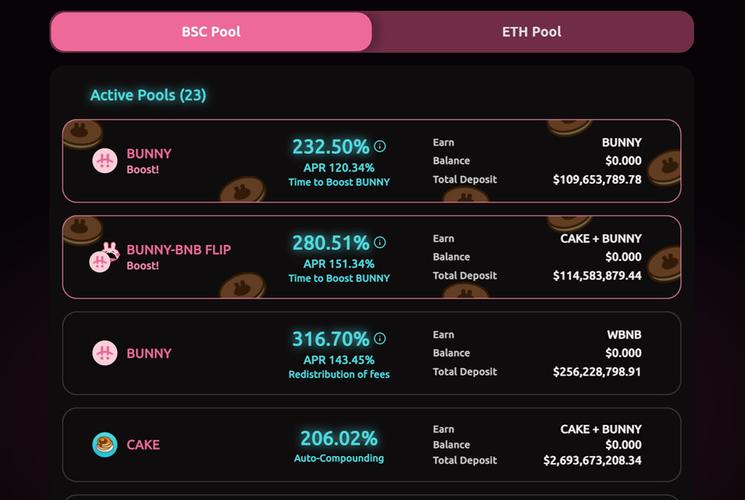Select the BSC Pool tab

(x=211, y=32)
